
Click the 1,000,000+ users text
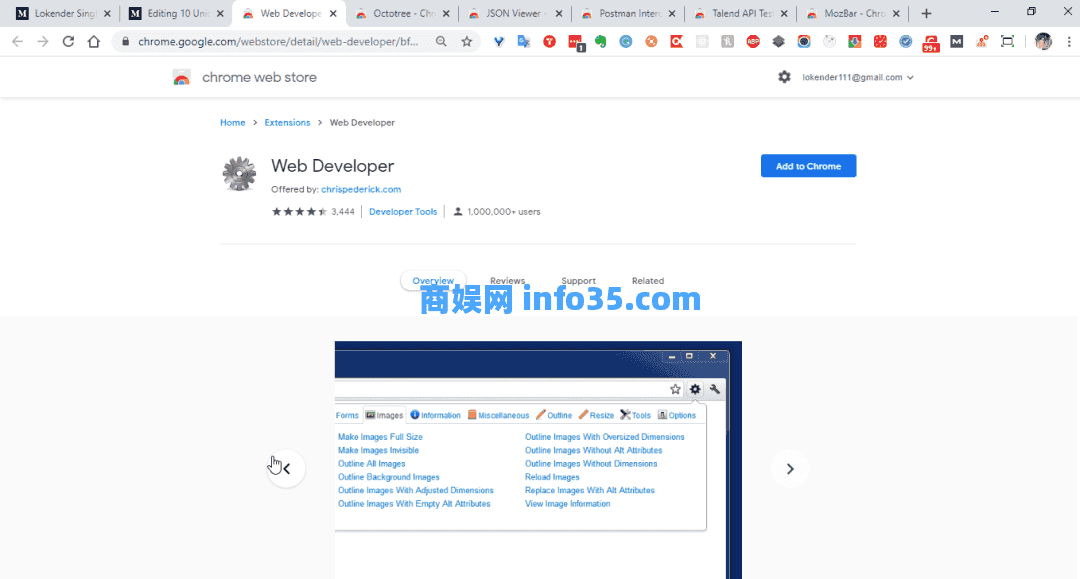point(503,211)
